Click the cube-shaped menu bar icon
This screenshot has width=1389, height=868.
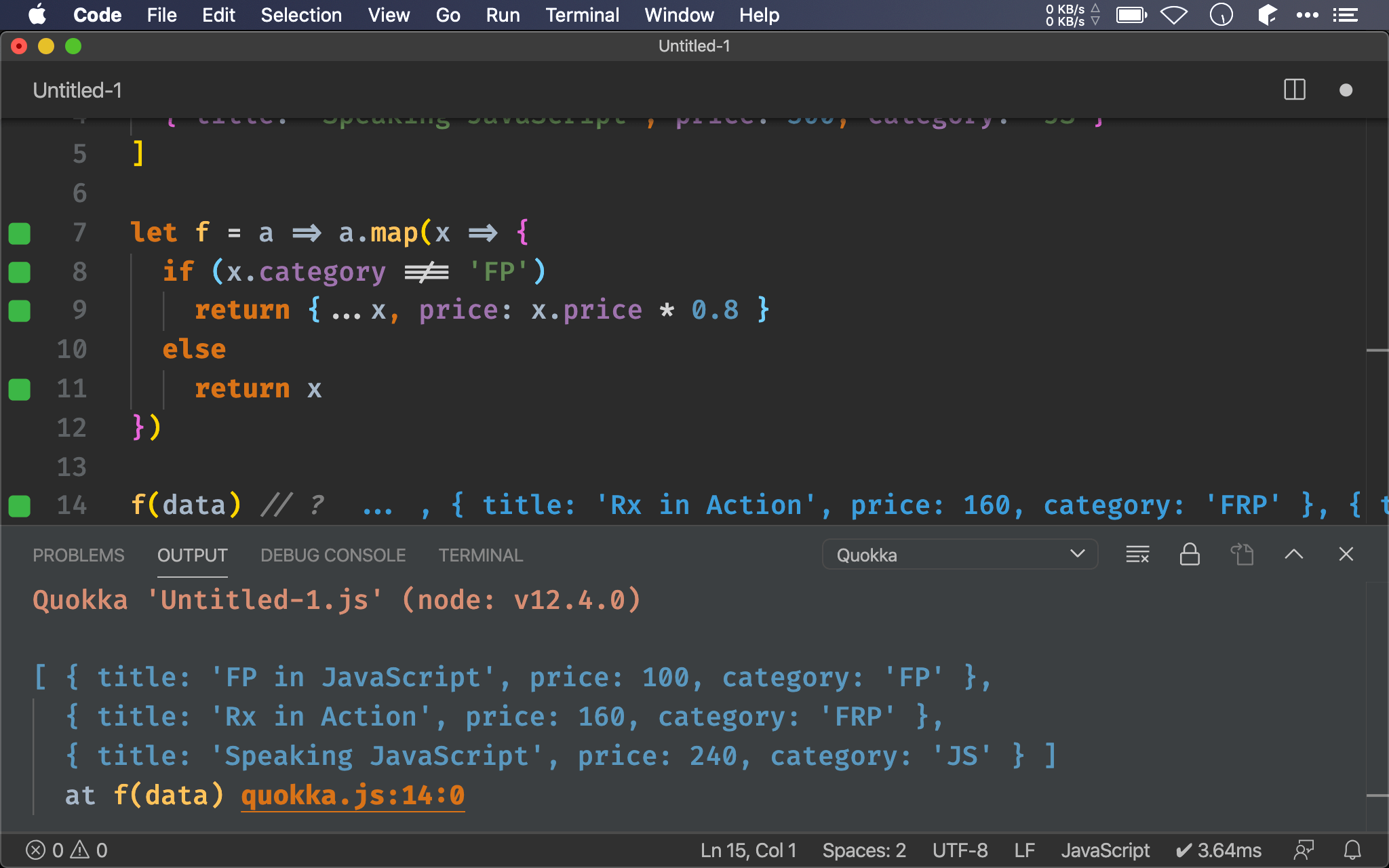point(1267,15)
